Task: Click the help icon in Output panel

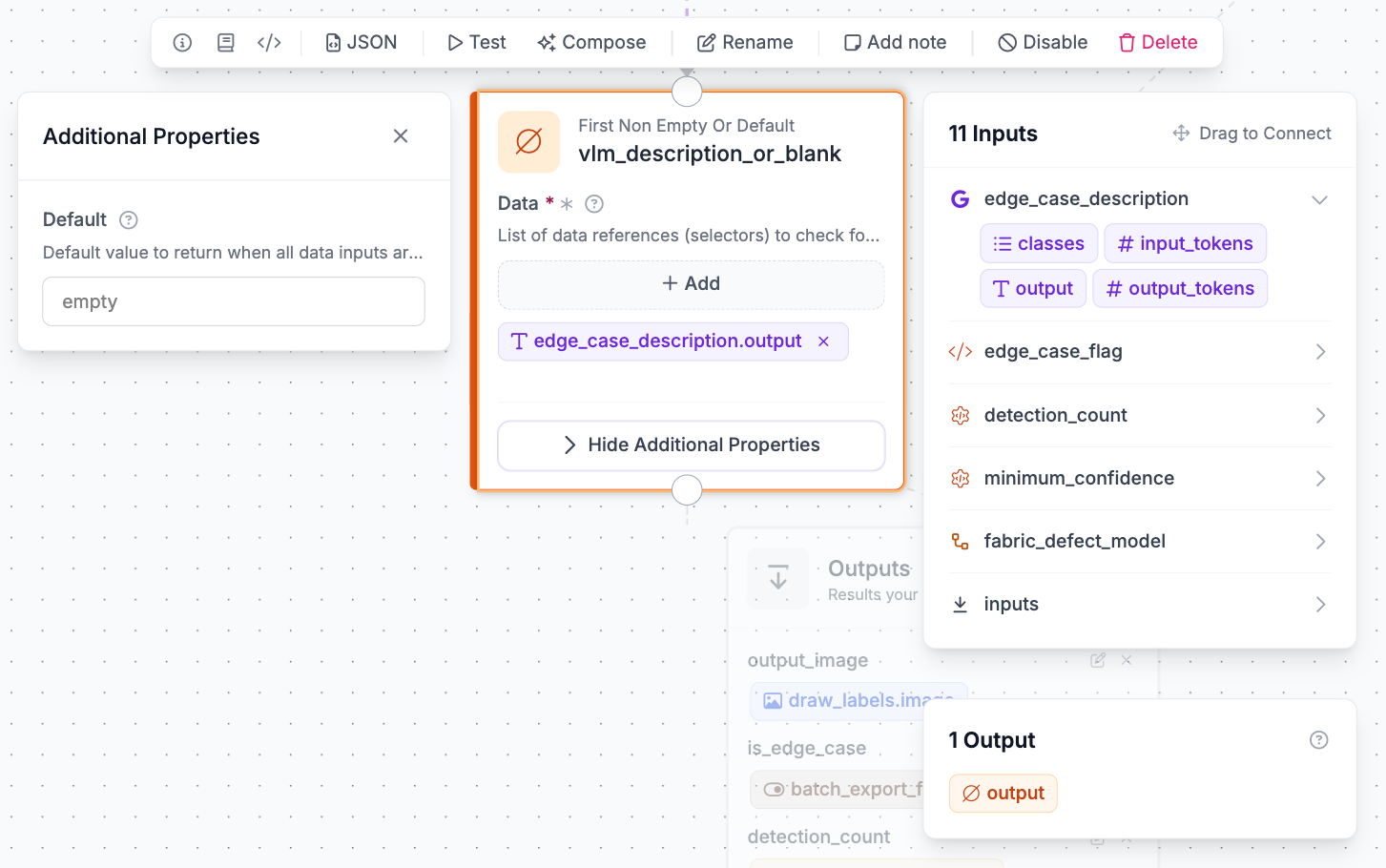Action: [1319, 740]
